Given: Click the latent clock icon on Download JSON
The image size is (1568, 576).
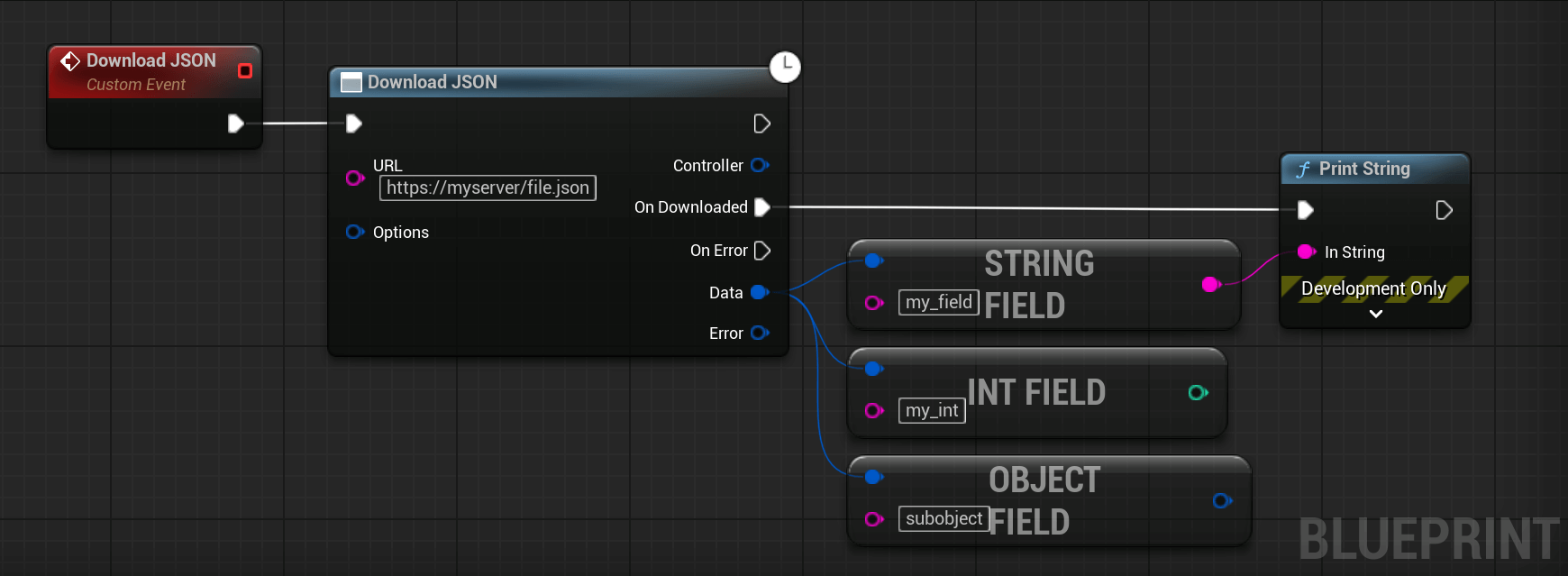Looking at the screenshot, I should [x=785, y=67].
